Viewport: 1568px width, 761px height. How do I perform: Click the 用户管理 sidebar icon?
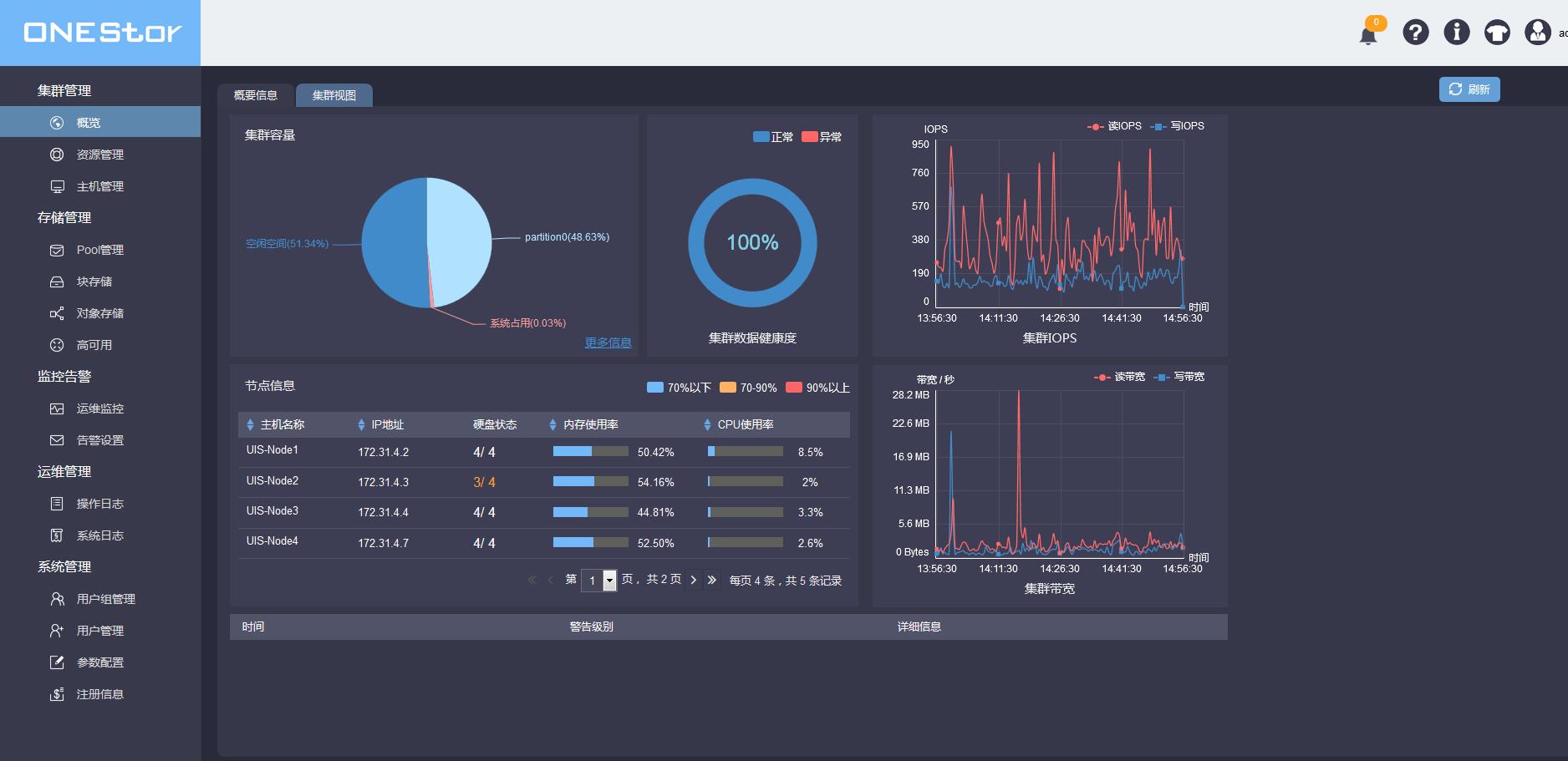[x=57, y=631]
